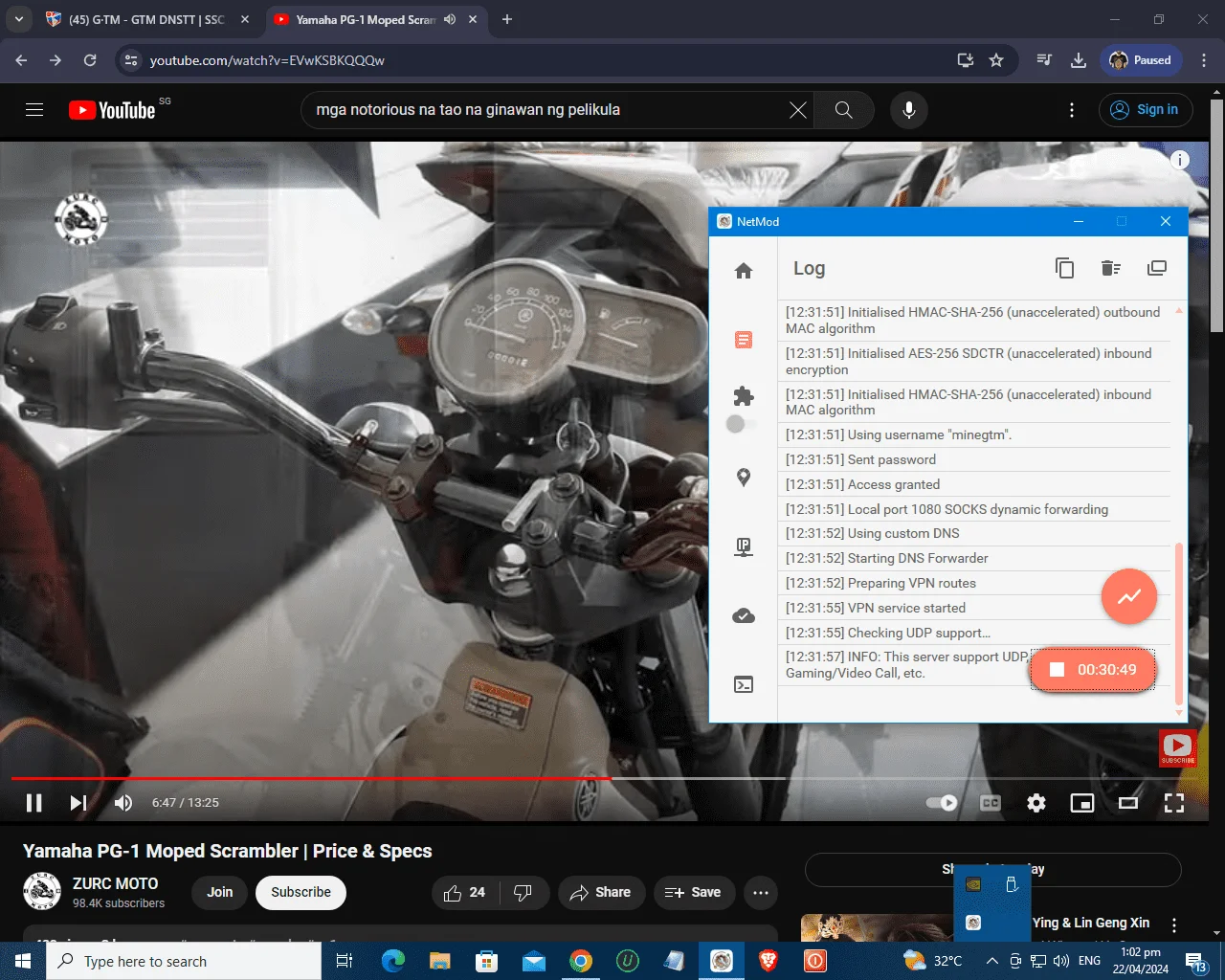Bookmark this page with star icon
This screenshot has height=980, width=1225.
pos(996,60)
